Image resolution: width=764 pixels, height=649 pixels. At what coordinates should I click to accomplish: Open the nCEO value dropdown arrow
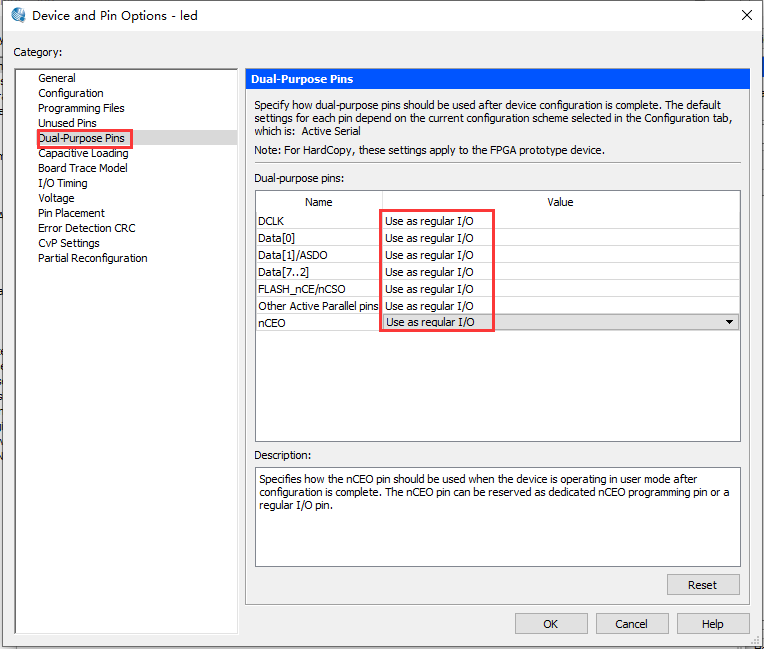point(729,322)
